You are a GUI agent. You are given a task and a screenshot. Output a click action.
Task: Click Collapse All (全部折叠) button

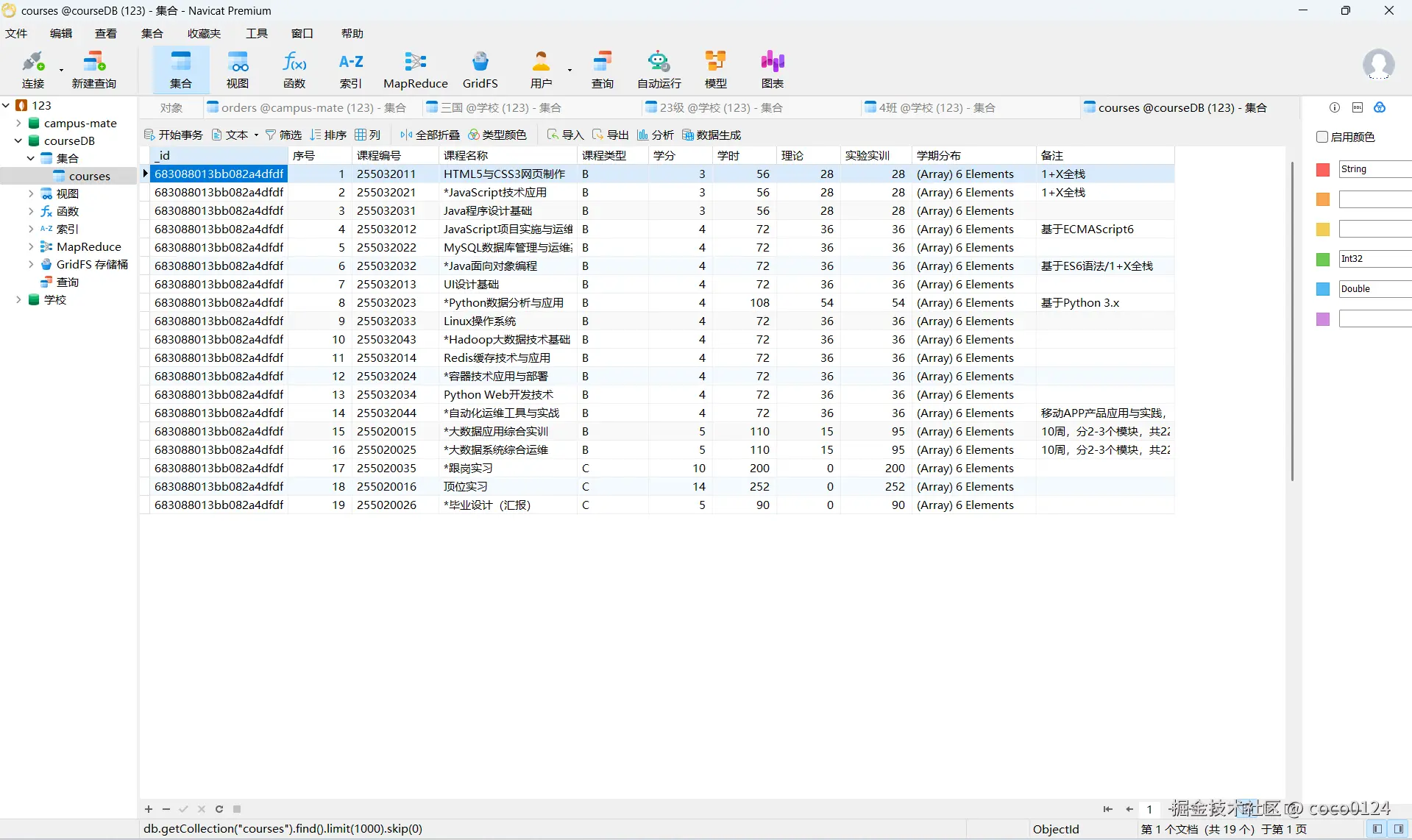pos(430,135)
